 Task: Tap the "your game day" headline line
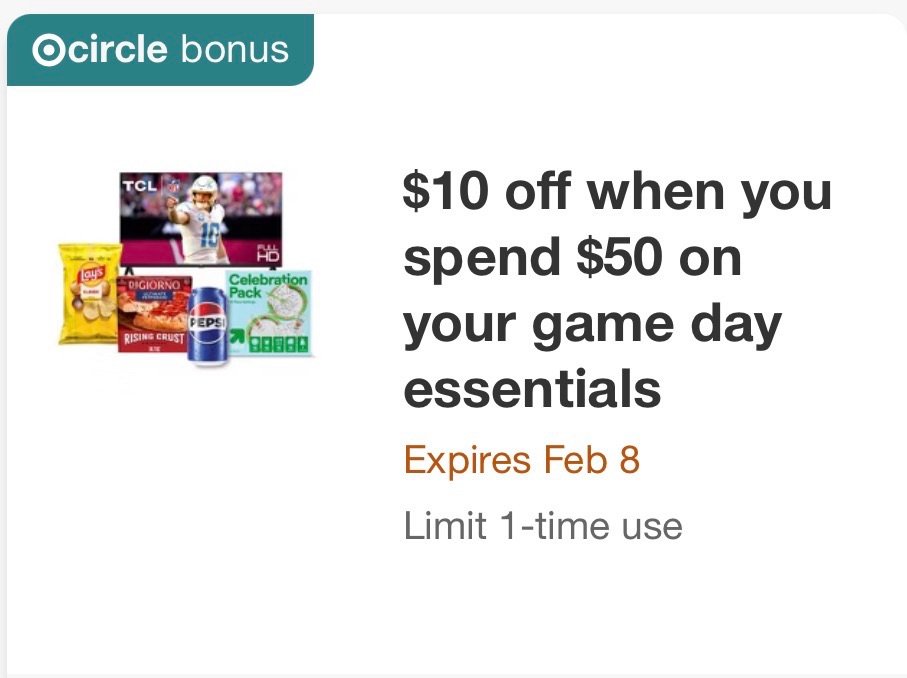coord(591,324)
